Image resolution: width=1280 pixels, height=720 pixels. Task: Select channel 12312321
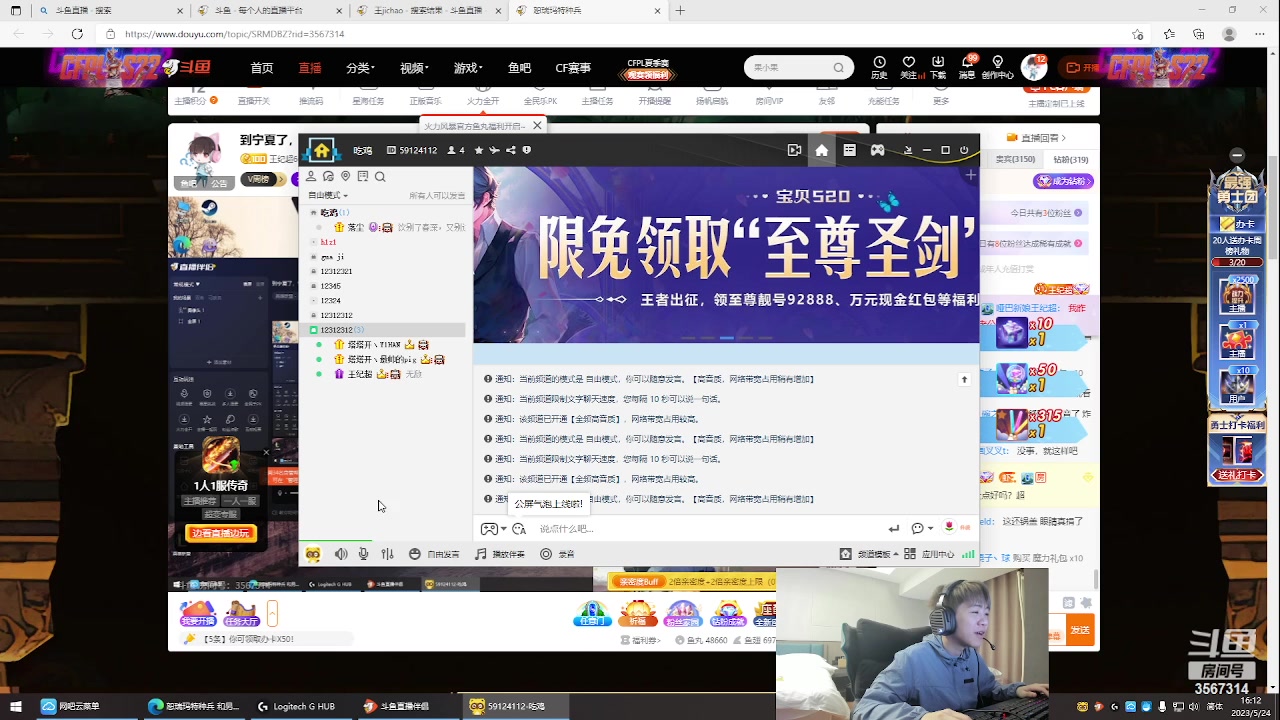pos(335,271)
